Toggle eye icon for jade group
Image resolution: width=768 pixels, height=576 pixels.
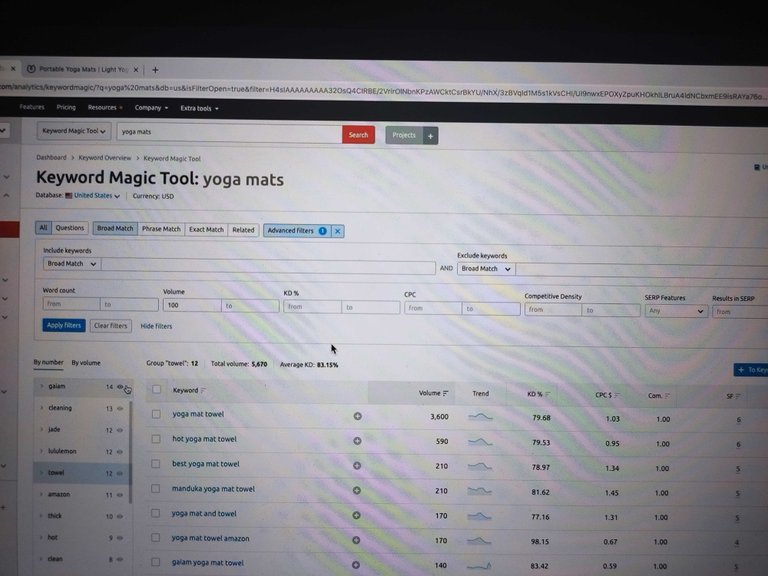pyautogui.click(x=120, y=430)
